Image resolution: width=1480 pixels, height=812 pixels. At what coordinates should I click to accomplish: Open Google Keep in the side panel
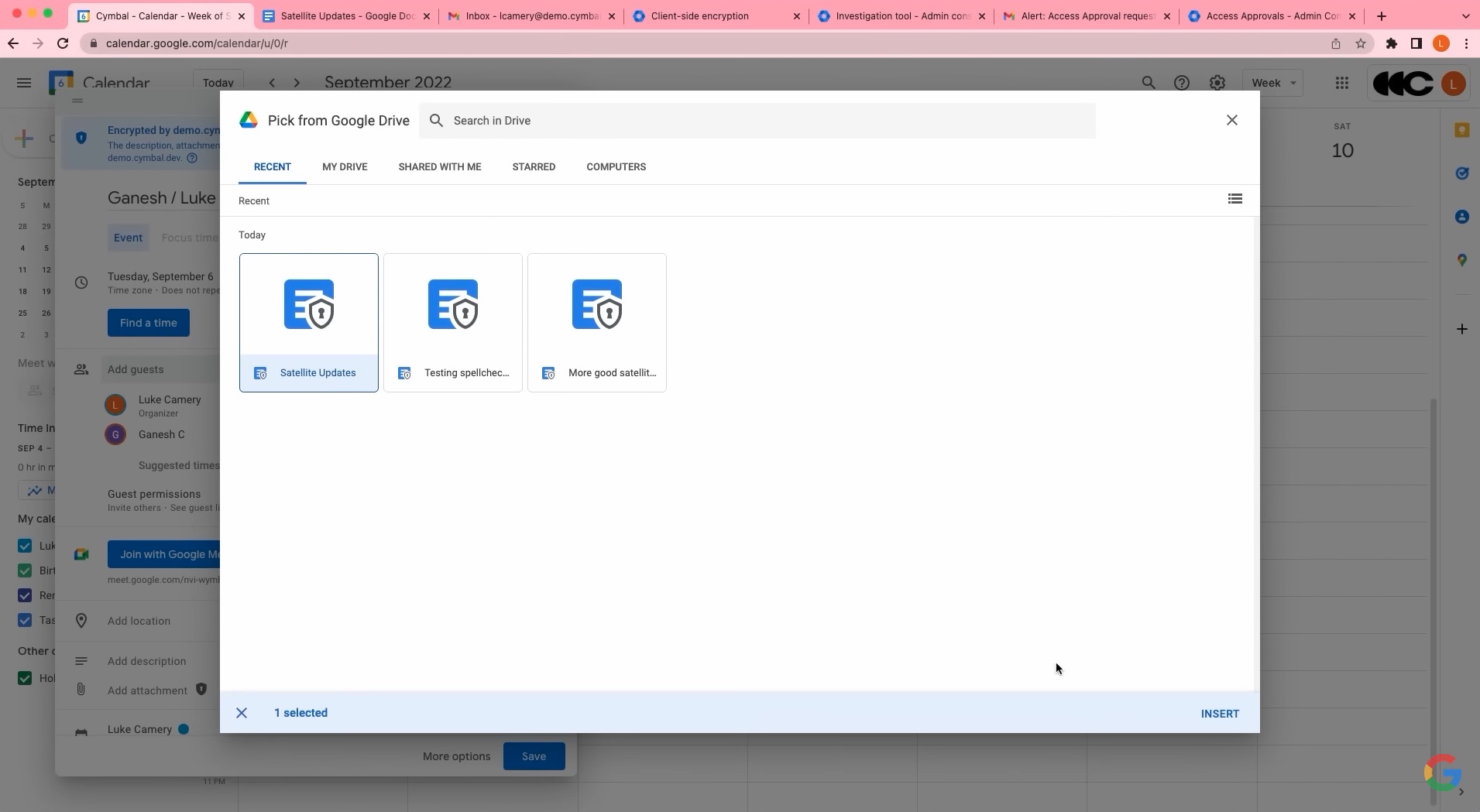(x=1462, y=132)
